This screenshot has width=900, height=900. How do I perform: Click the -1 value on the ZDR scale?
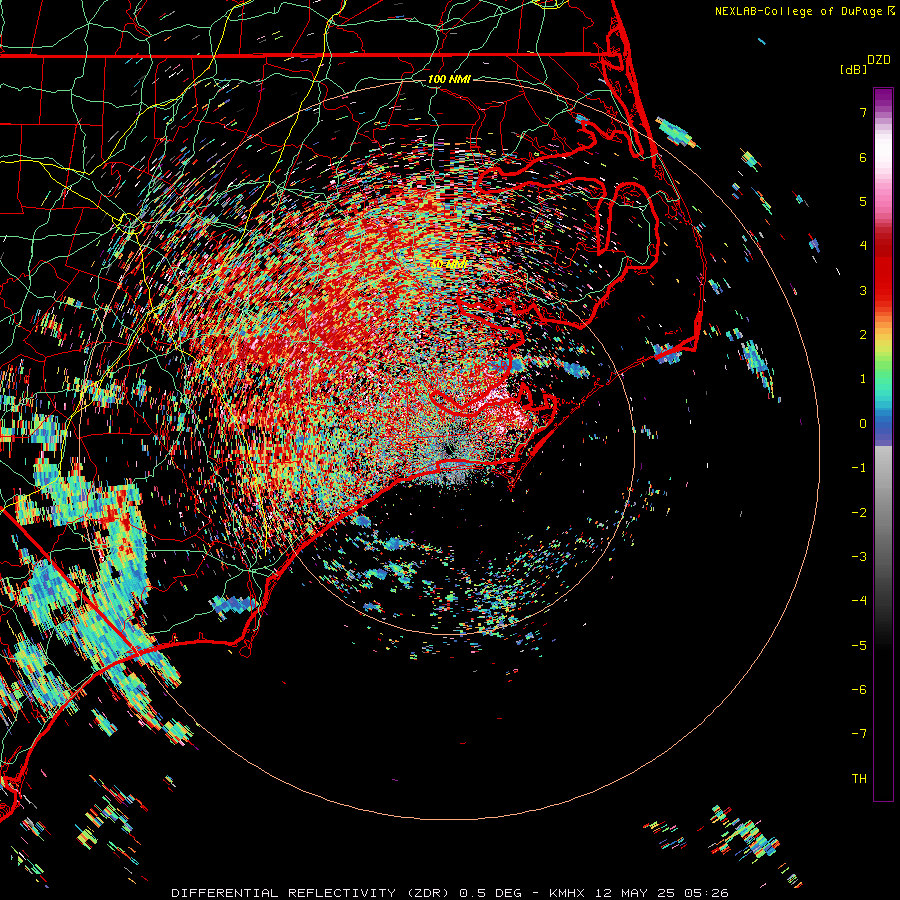pyautogui.click(x=859, y=468)
